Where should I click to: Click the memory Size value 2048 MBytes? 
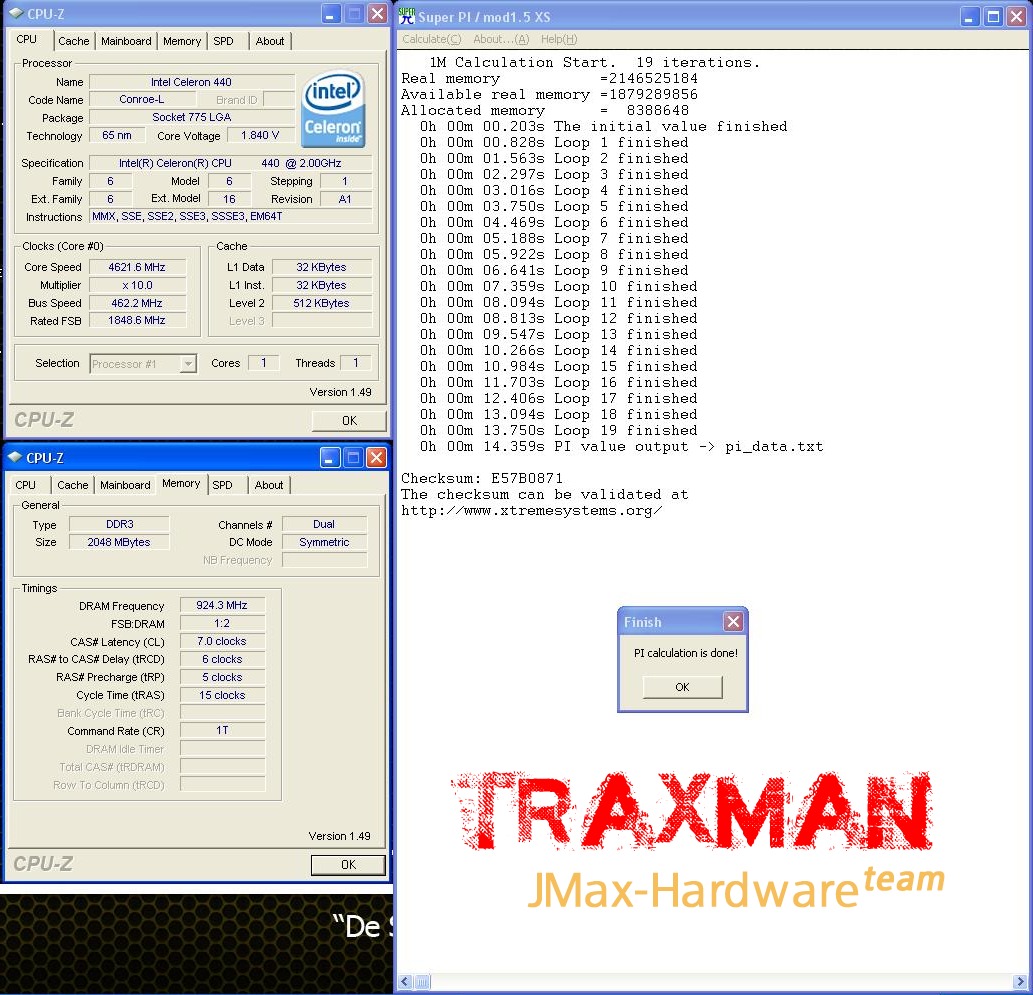click(119, 542)
